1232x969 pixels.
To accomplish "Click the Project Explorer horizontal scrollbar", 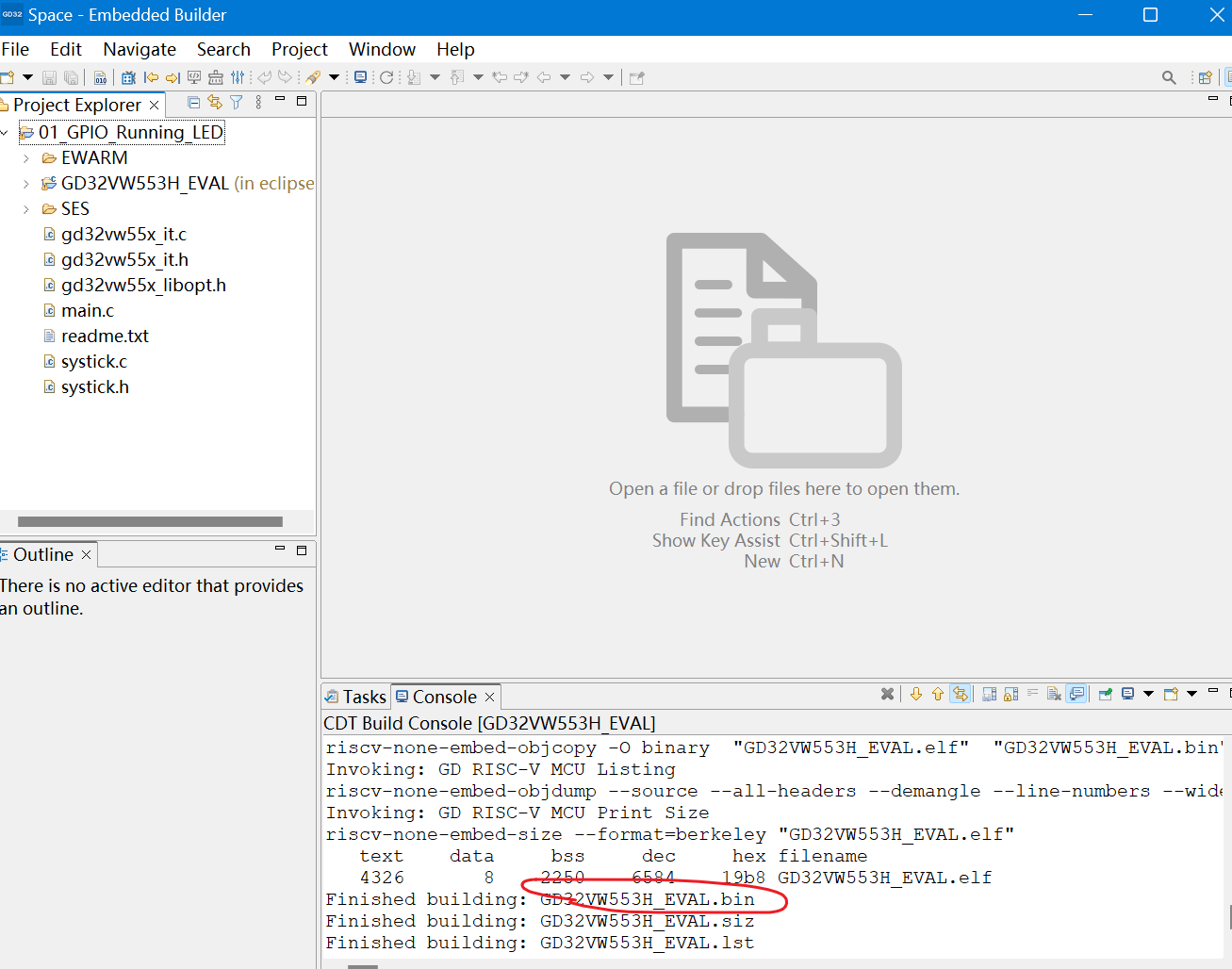I will tap(150, 521).
